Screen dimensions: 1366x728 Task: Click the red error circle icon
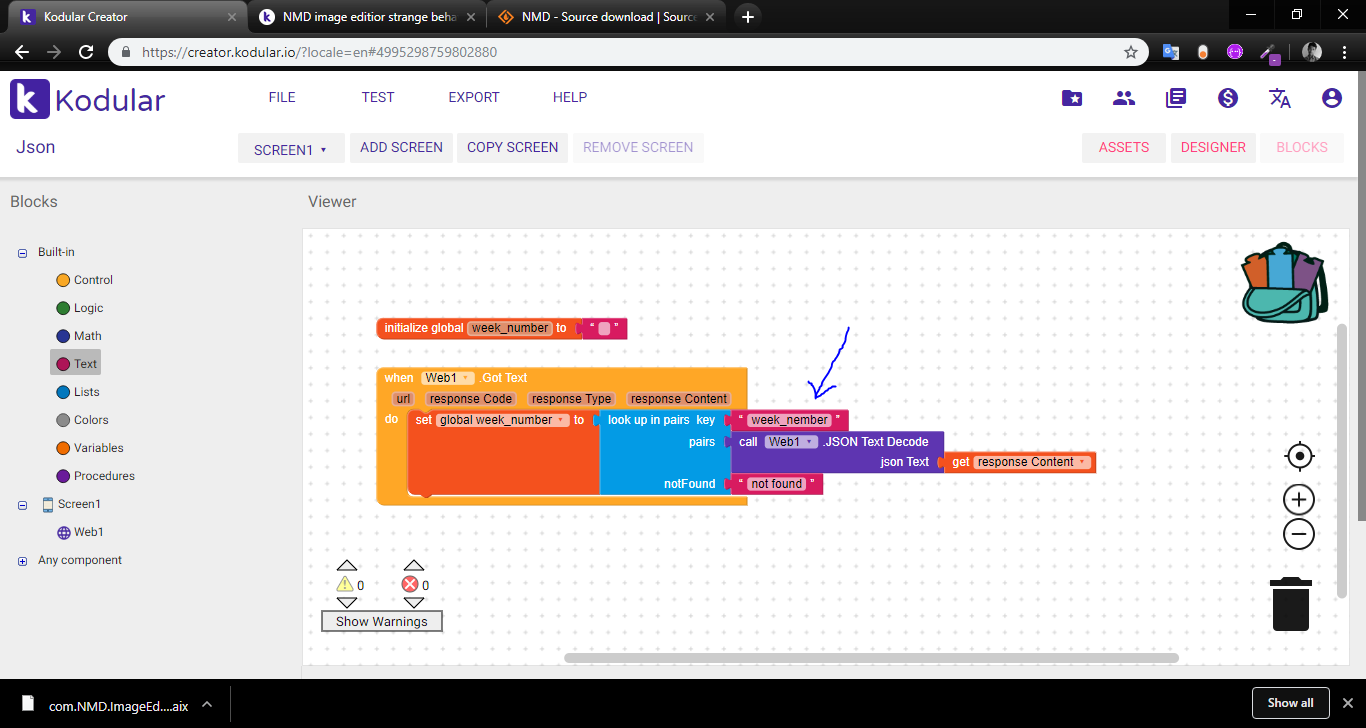(x=410, y=585)
